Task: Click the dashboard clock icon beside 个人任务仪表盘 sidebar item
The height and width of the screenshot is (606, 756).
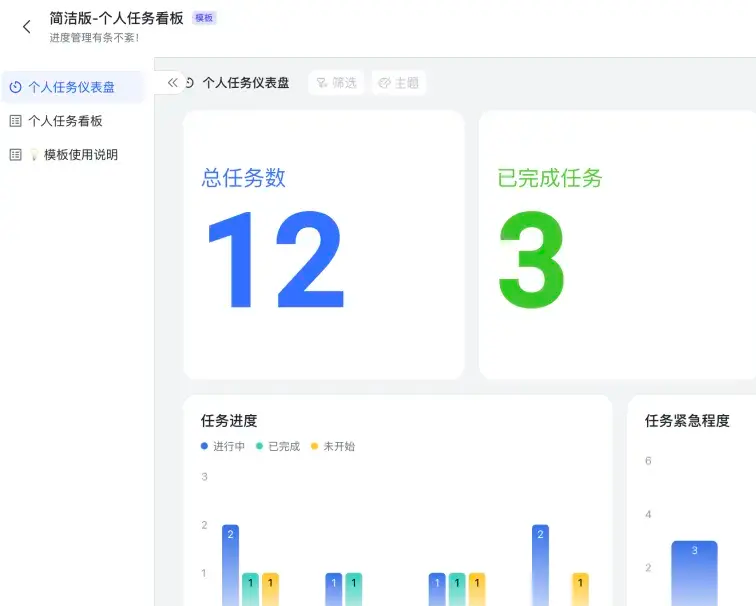Action: 15,87
